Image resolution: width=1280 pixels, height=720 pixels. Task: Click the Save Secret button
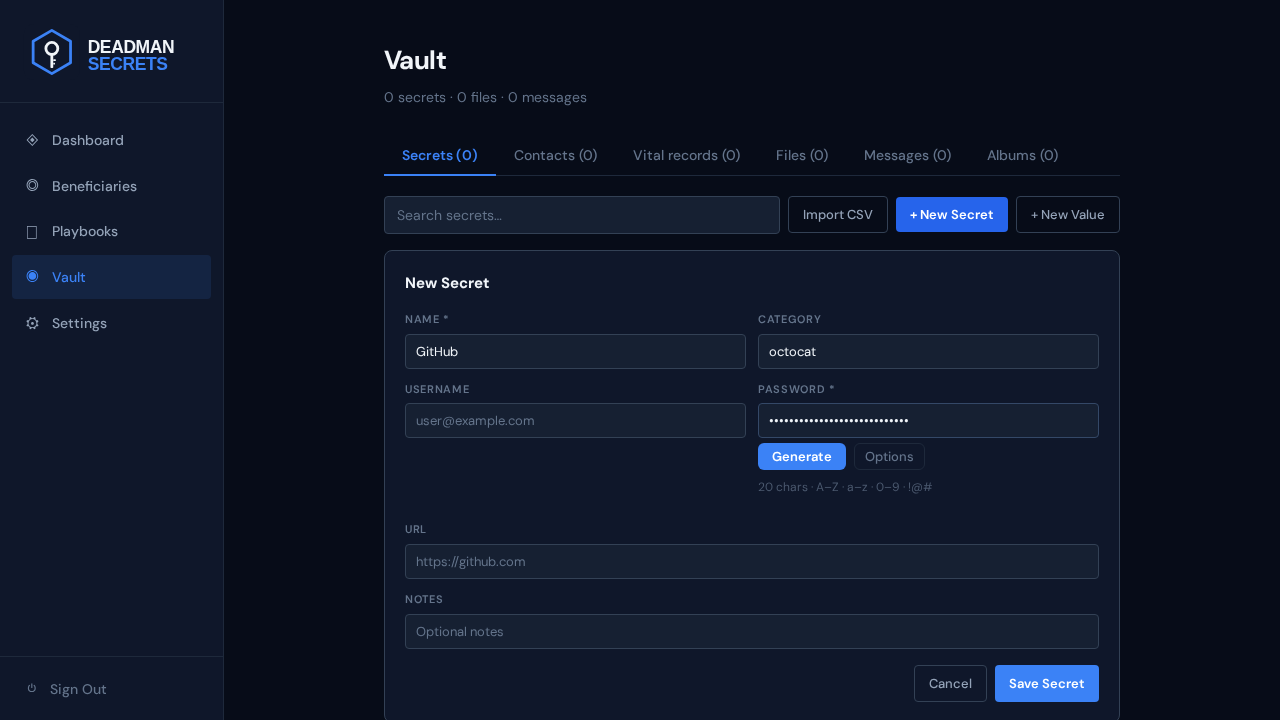pos(1047,683)
